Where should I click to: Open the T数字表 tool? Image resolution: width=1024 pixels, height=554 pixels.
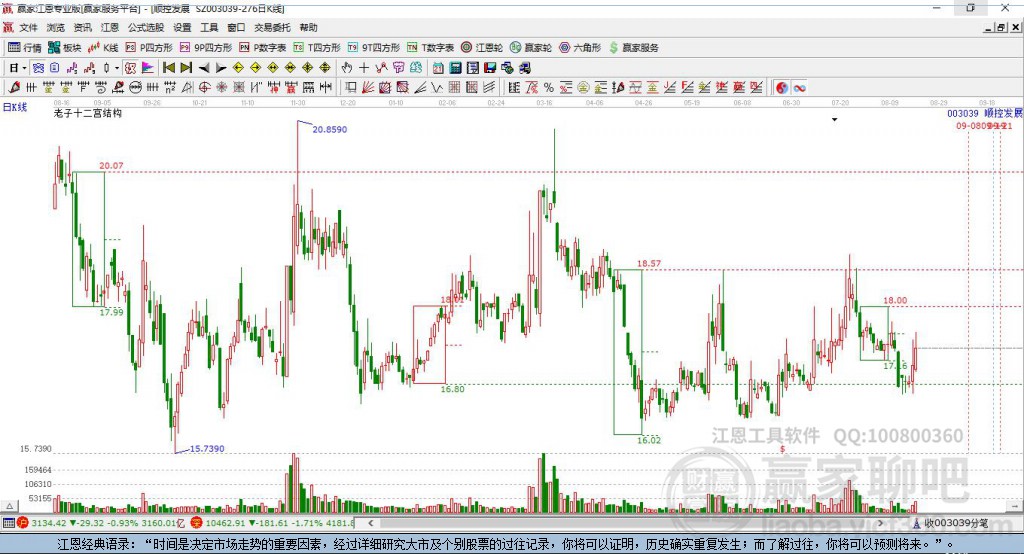coord(430,48)
